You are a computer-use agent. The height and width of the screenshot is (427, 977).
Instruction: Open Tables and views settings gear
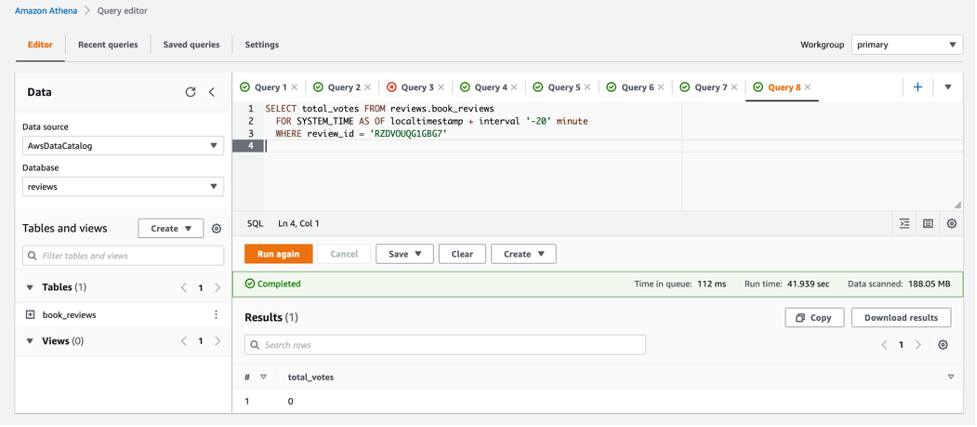tap(216, 229)
